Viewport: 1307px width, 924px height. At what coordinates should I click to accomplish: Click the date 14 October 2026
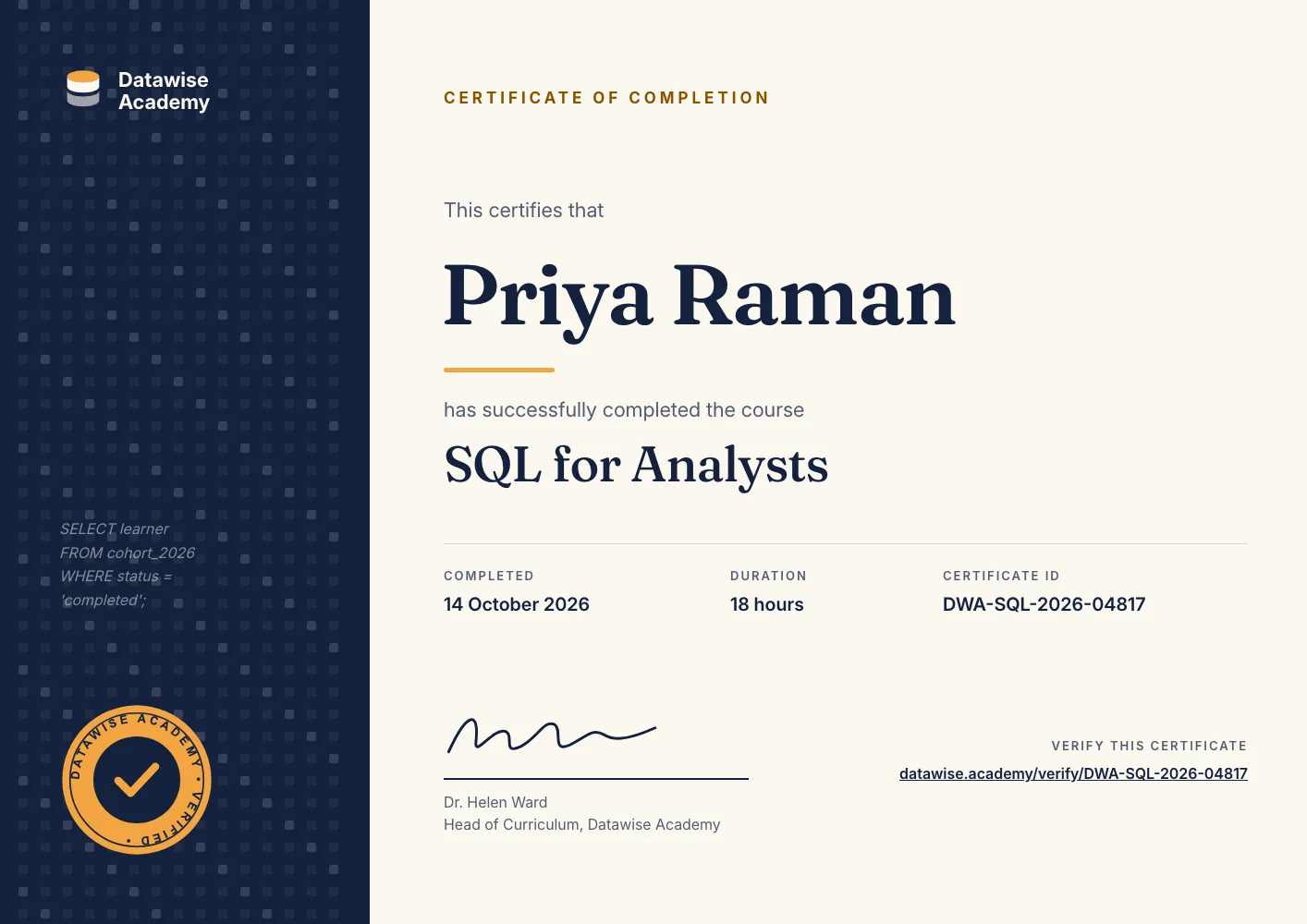(x=517, y=604)
